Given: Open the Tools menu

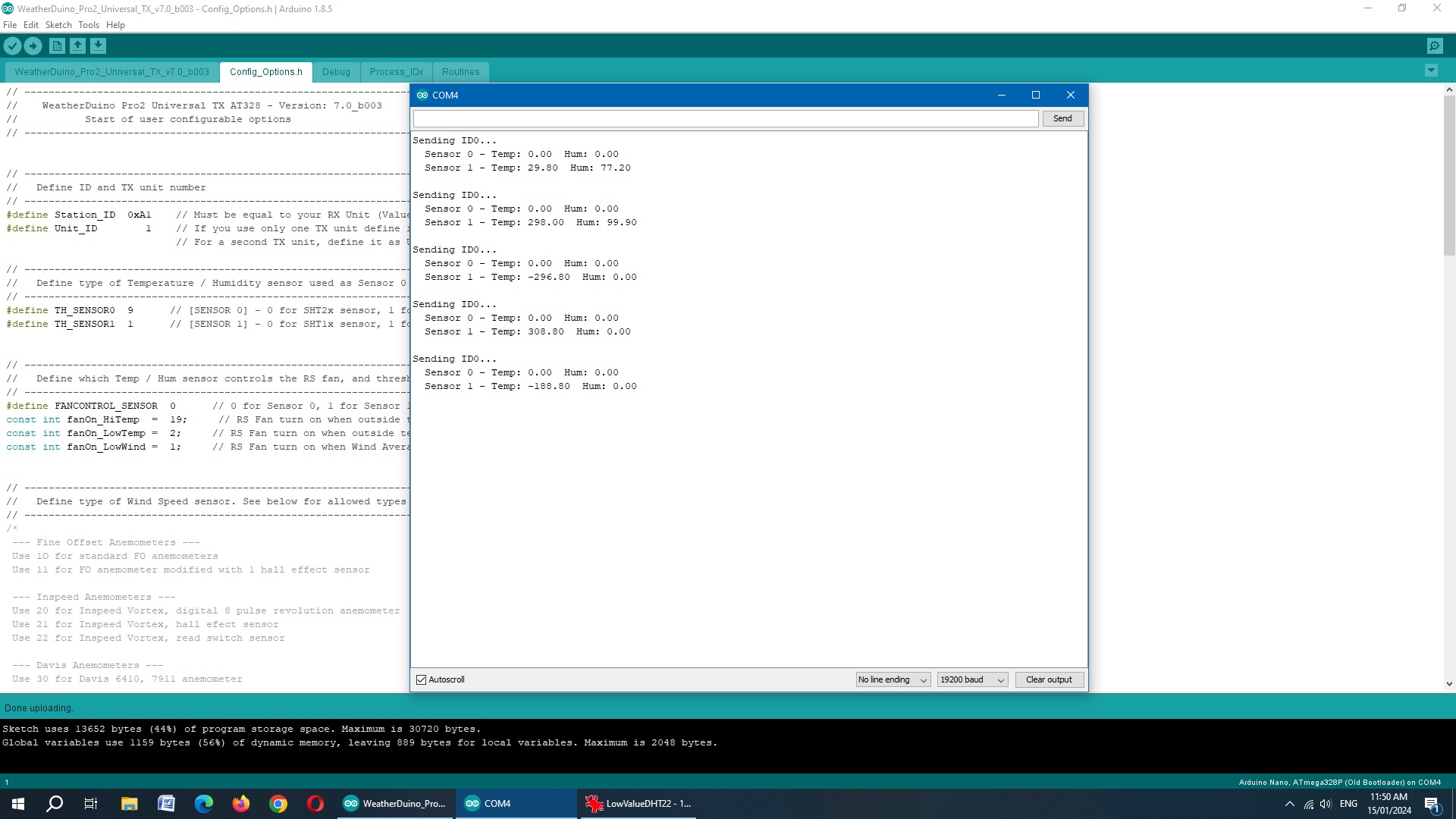Looking at the screenshot, I should [88, 25].
